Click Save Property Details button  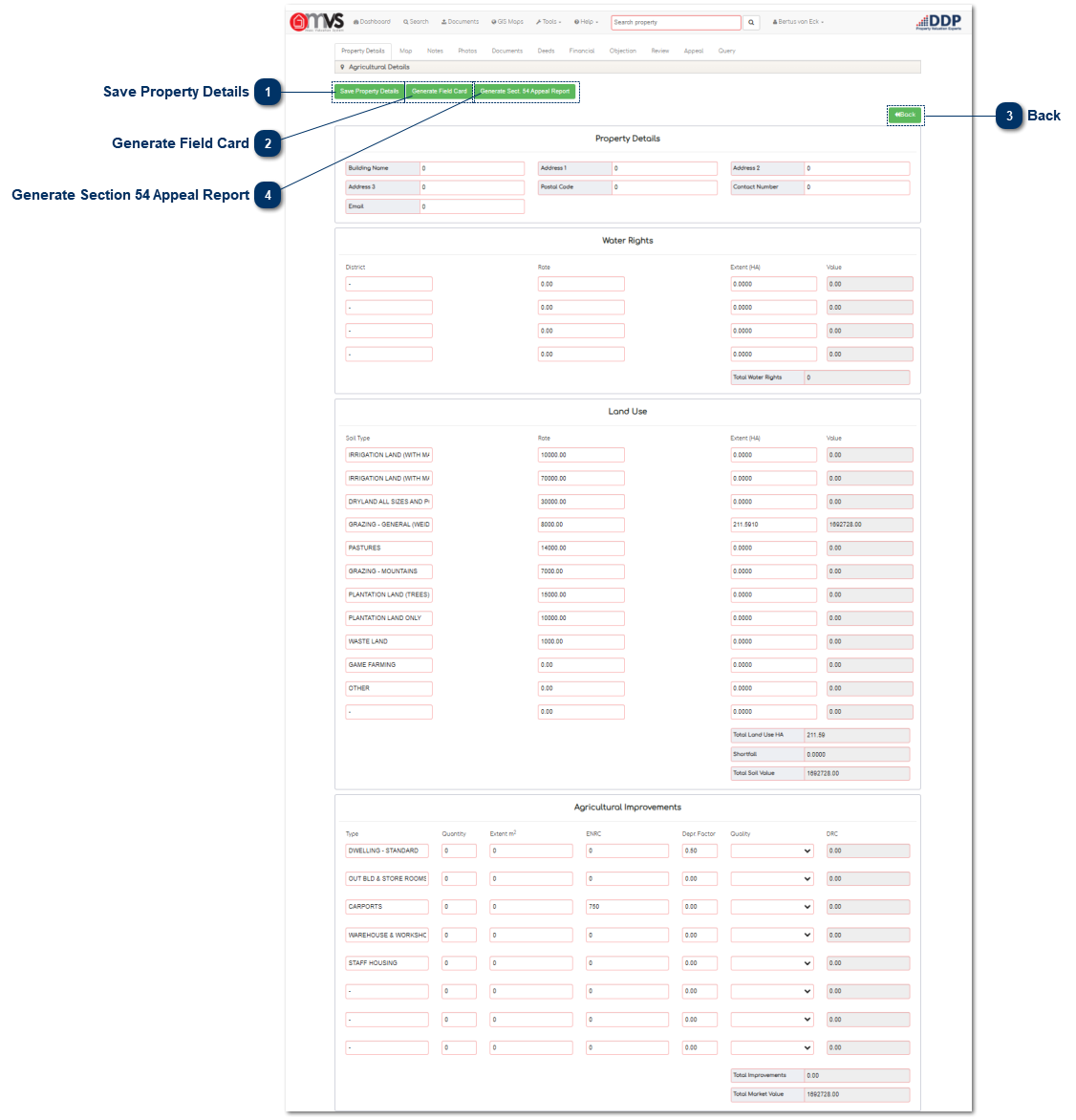pos(369,92)
